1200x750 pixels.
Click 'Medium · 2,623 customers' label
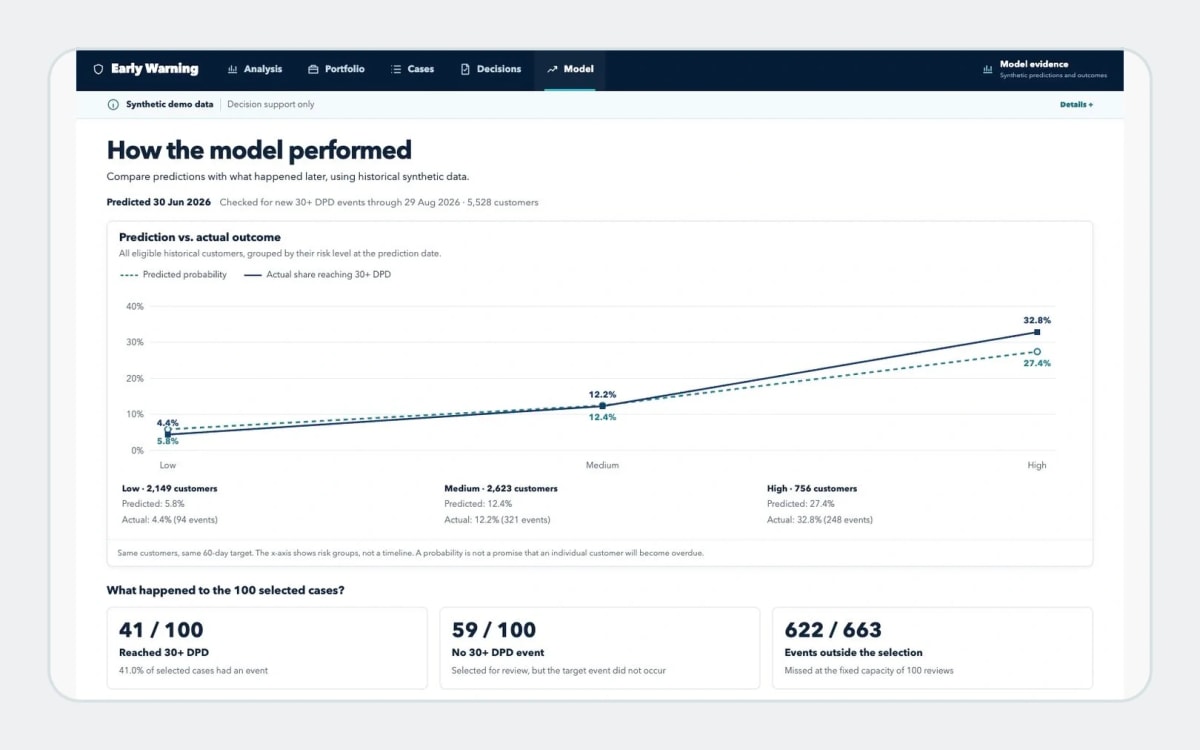click(501, 489)
